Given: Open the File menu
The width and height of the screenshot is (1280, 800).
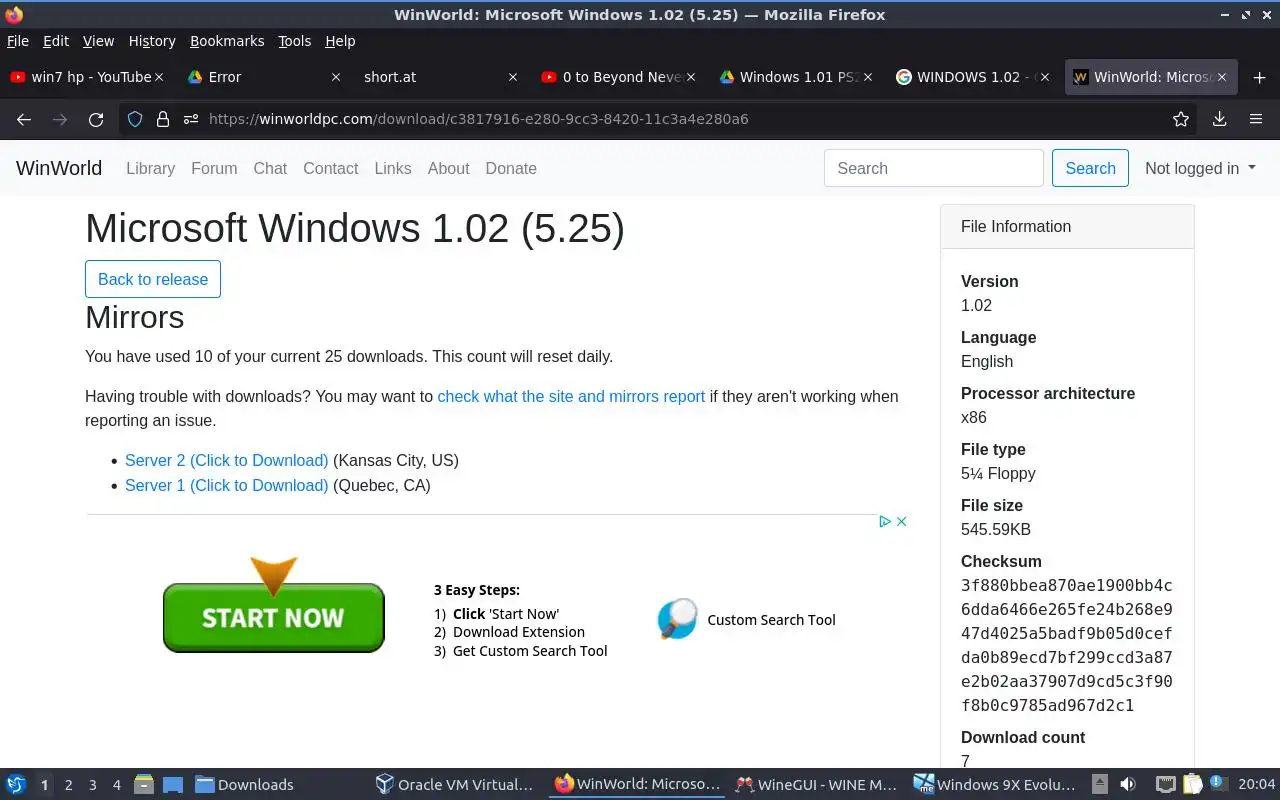Looking at the screenshot, I should click(x=18, y=41).
